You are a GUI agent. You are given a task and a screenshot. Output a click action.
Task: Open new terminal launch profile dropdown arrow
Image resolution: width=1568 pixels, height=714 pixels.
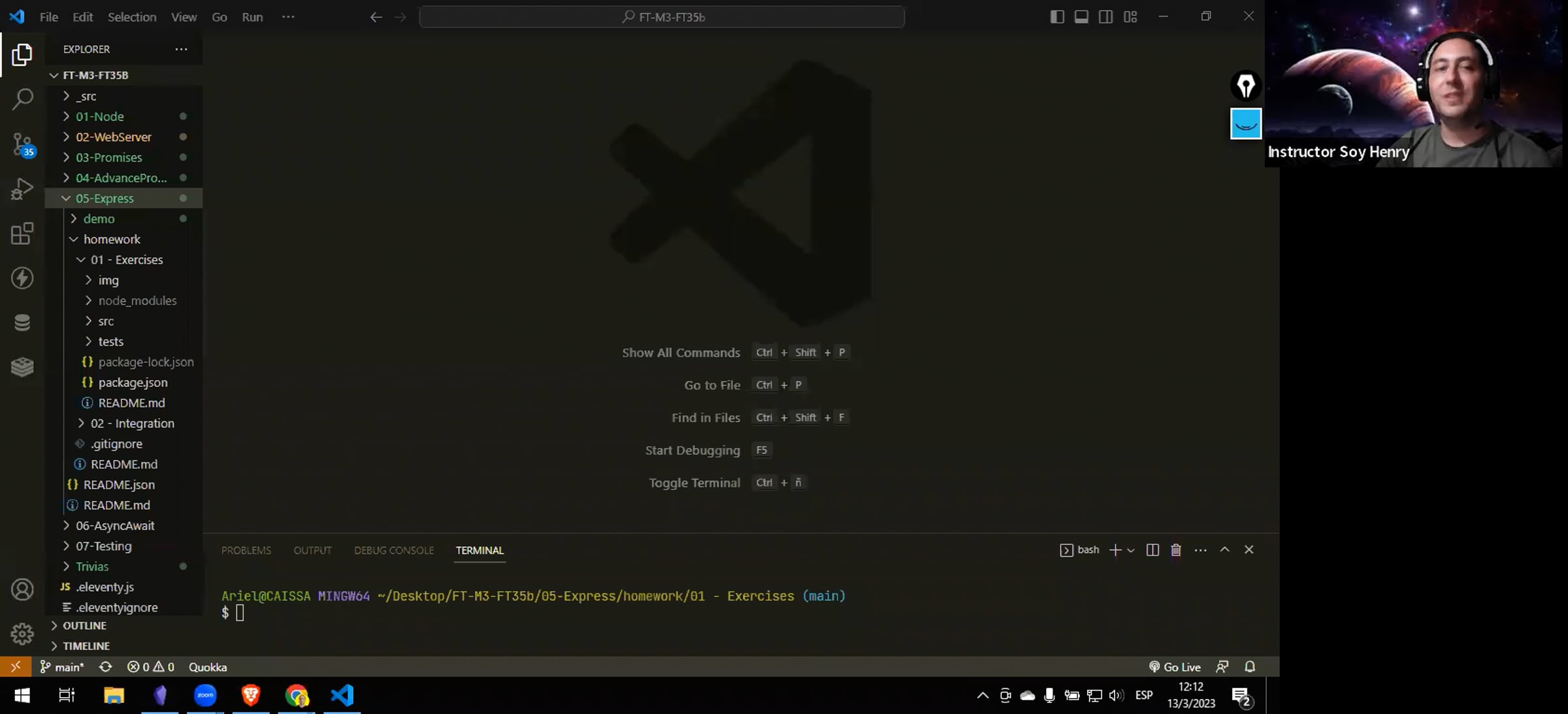pyautogui.click(x=1131, y=550)
